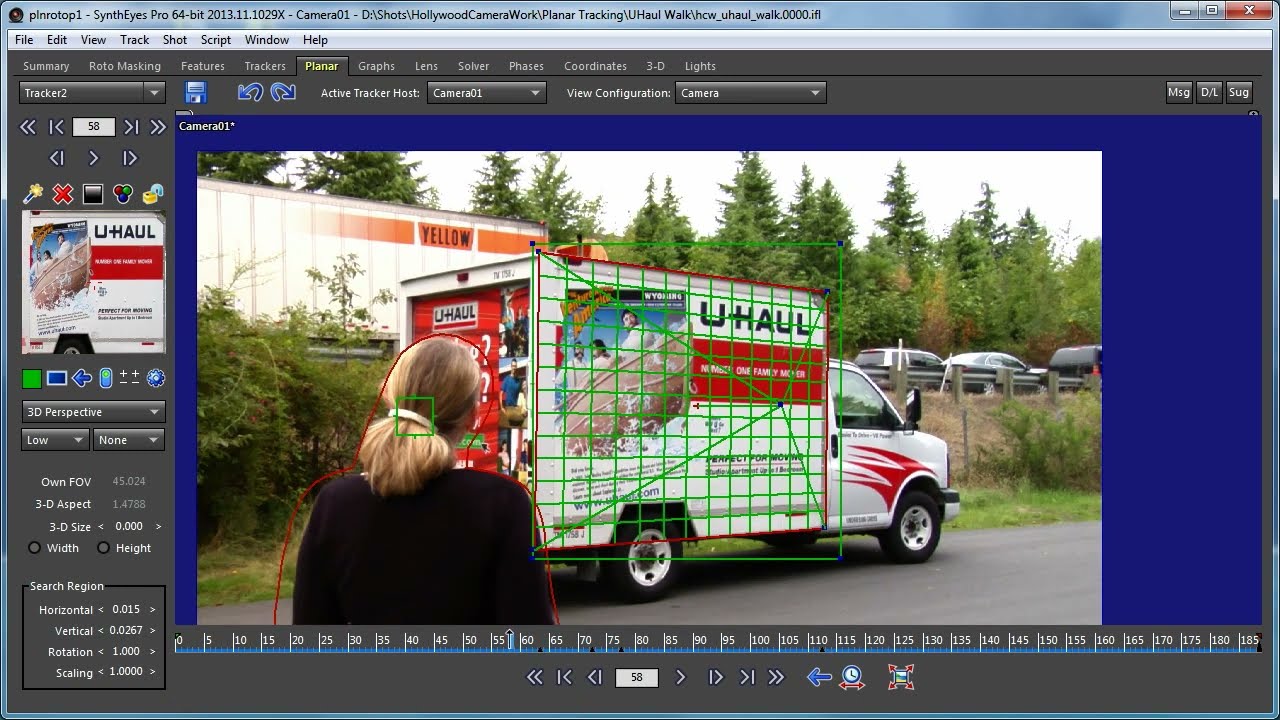Click the magic wand tool icon
1280x720 pixels.
(x=33, y=194)
